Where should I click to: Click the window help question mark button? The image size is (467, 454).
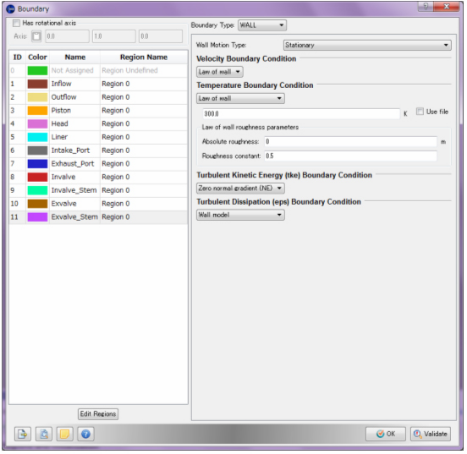coord(425,6)
